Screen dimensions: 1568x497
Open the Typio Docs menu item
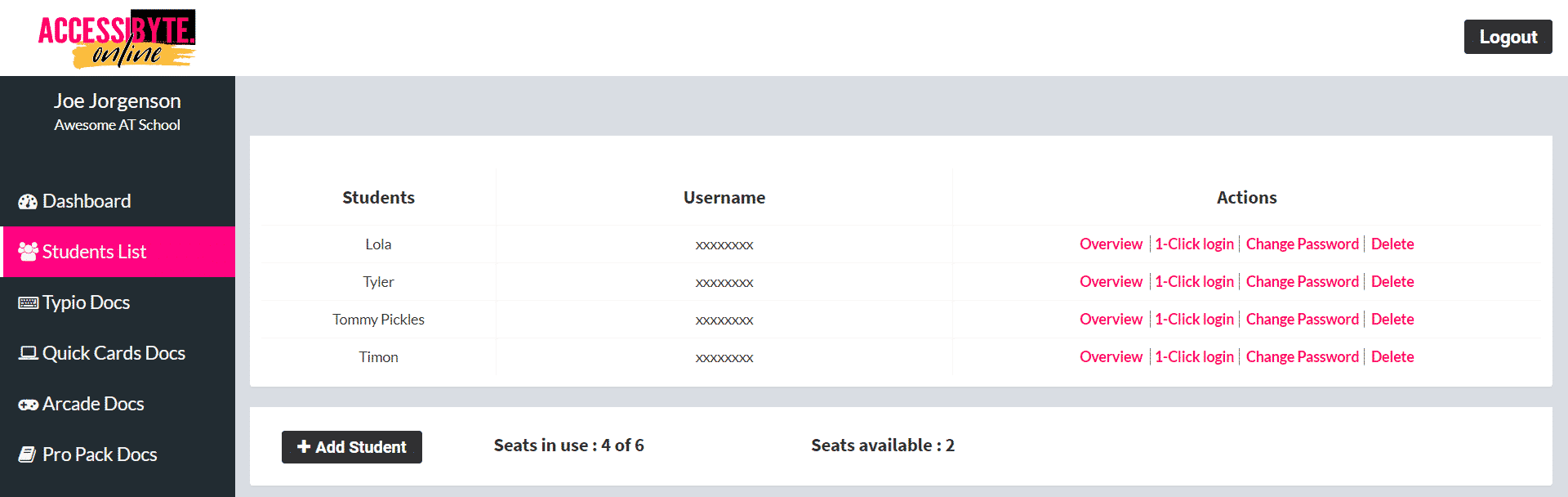(x=86, y=302)
